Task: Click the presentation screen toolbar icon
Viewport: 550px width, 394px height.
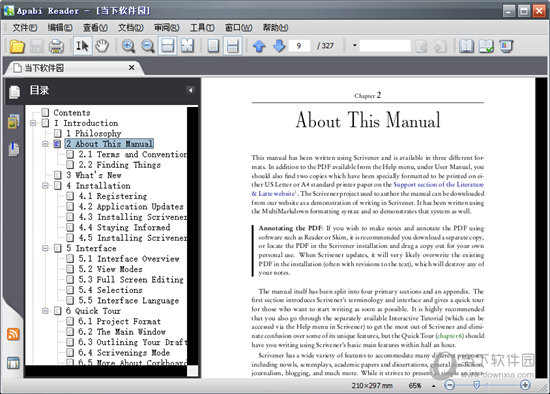Action: coord(506,46)
